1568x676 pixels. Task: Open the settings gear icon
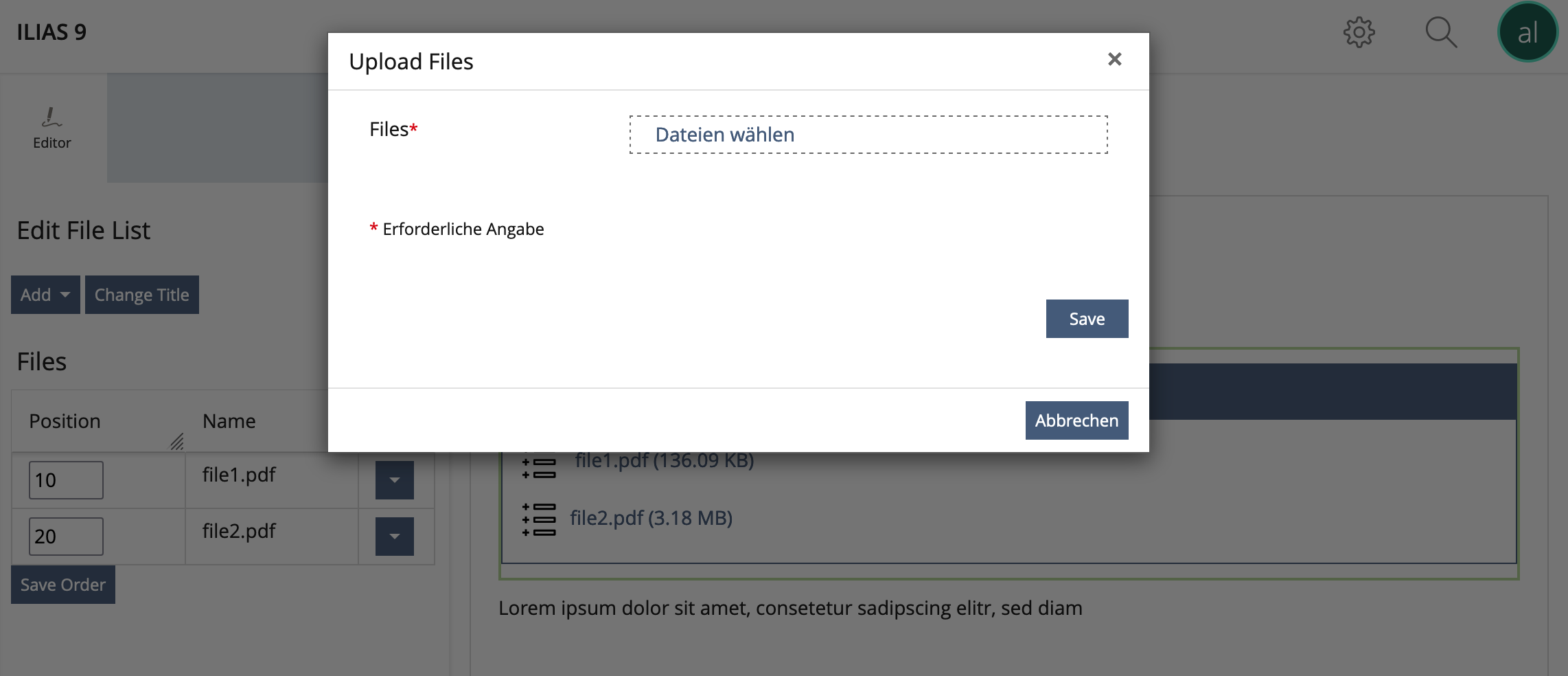click(x=1359, y=32)
